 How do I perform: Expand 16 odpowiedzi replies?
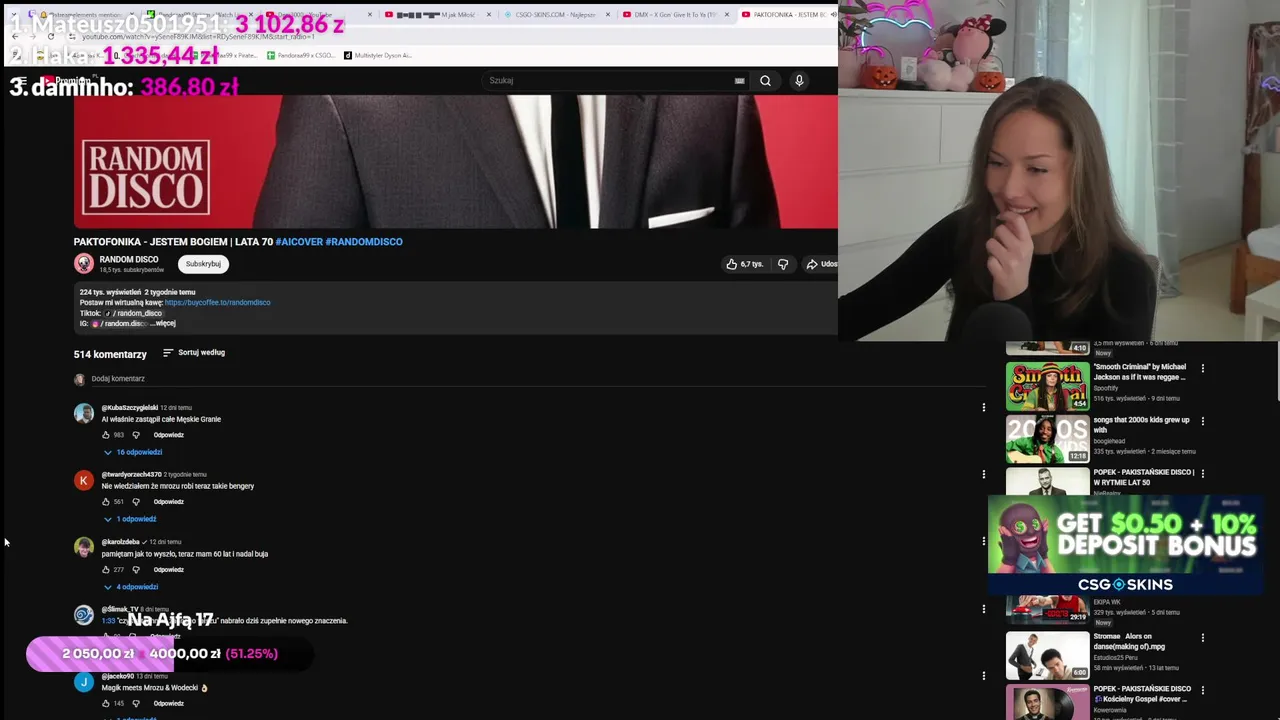point(133,452)
